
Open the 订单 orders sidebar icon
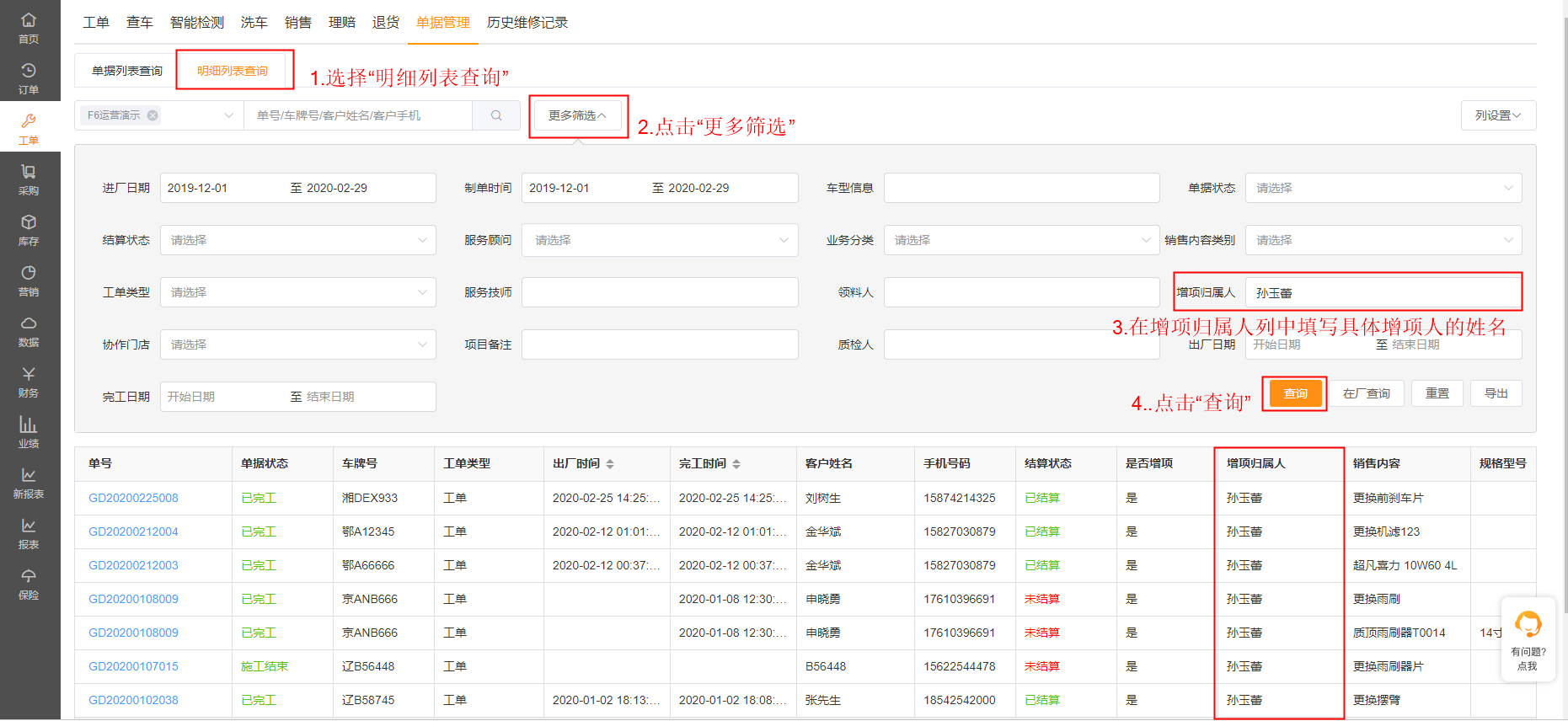pos(29,77)
